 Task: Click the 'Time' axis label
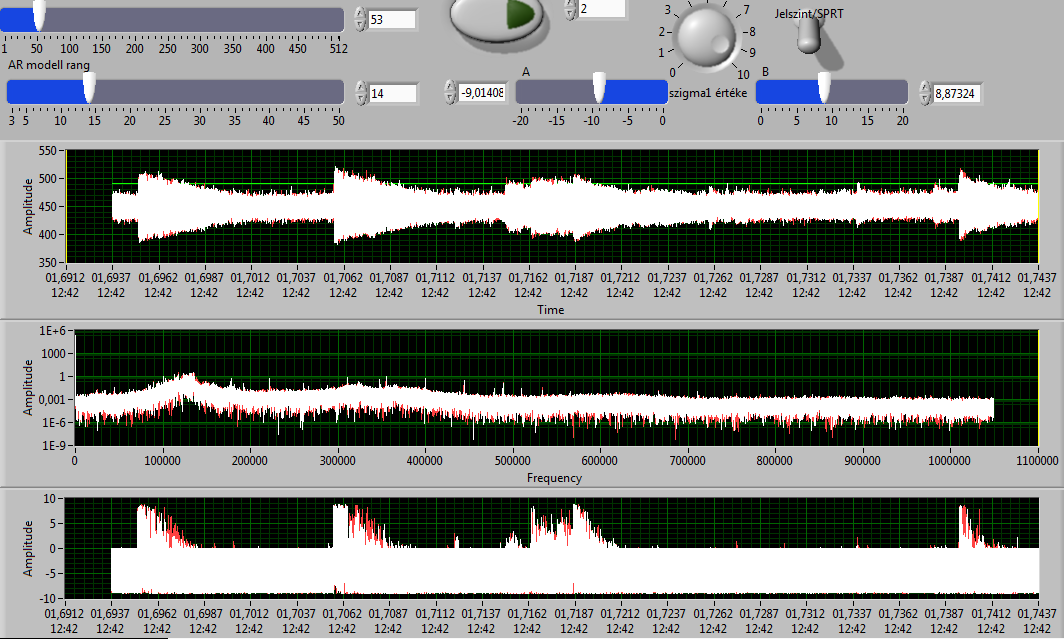click(550, 309)
